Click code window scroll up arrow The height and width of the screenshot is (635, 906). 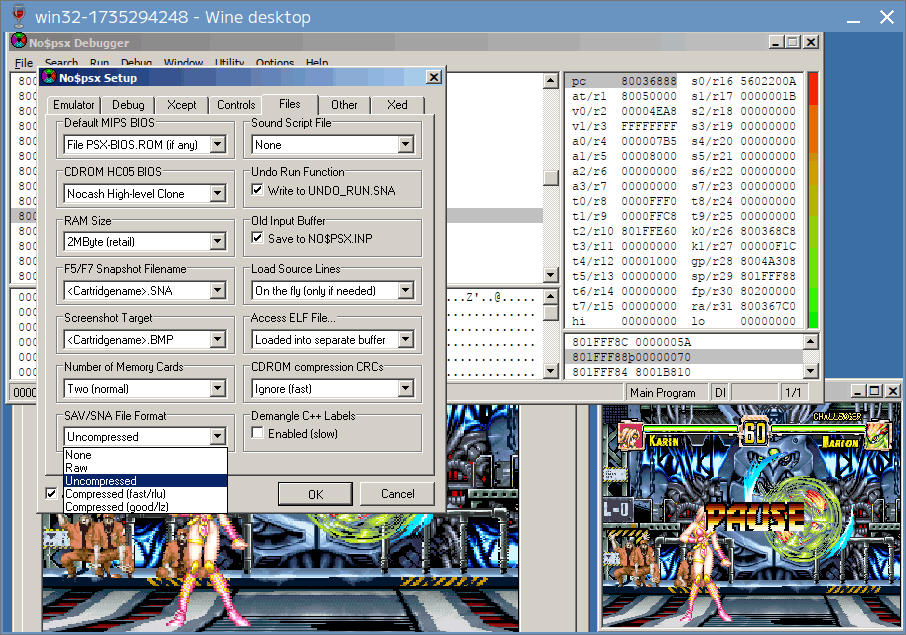(x=551, y=80)
